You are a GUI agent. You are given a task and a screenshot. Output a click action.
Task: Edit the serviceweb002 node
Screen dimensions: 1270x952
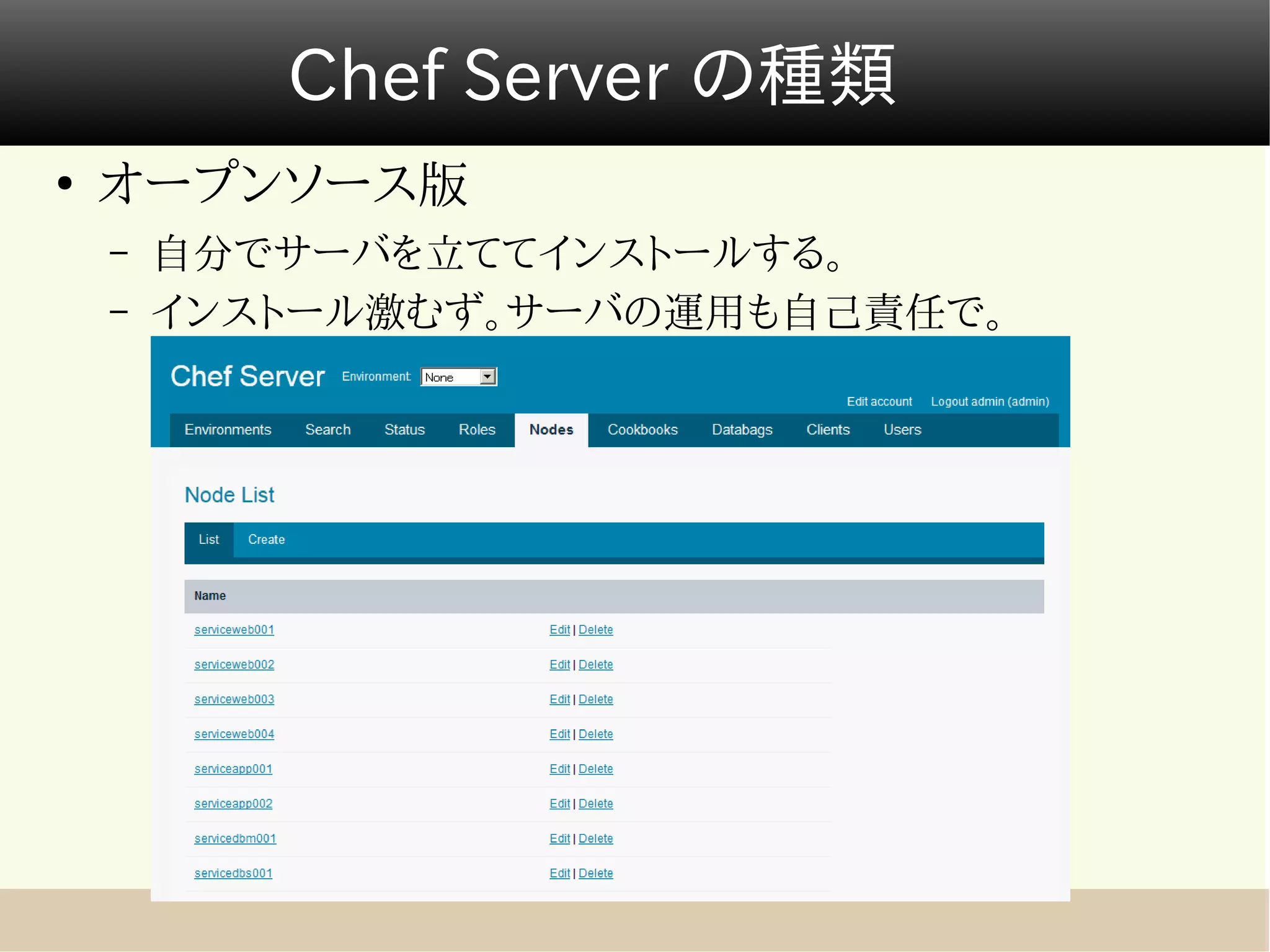coord(559,664)
